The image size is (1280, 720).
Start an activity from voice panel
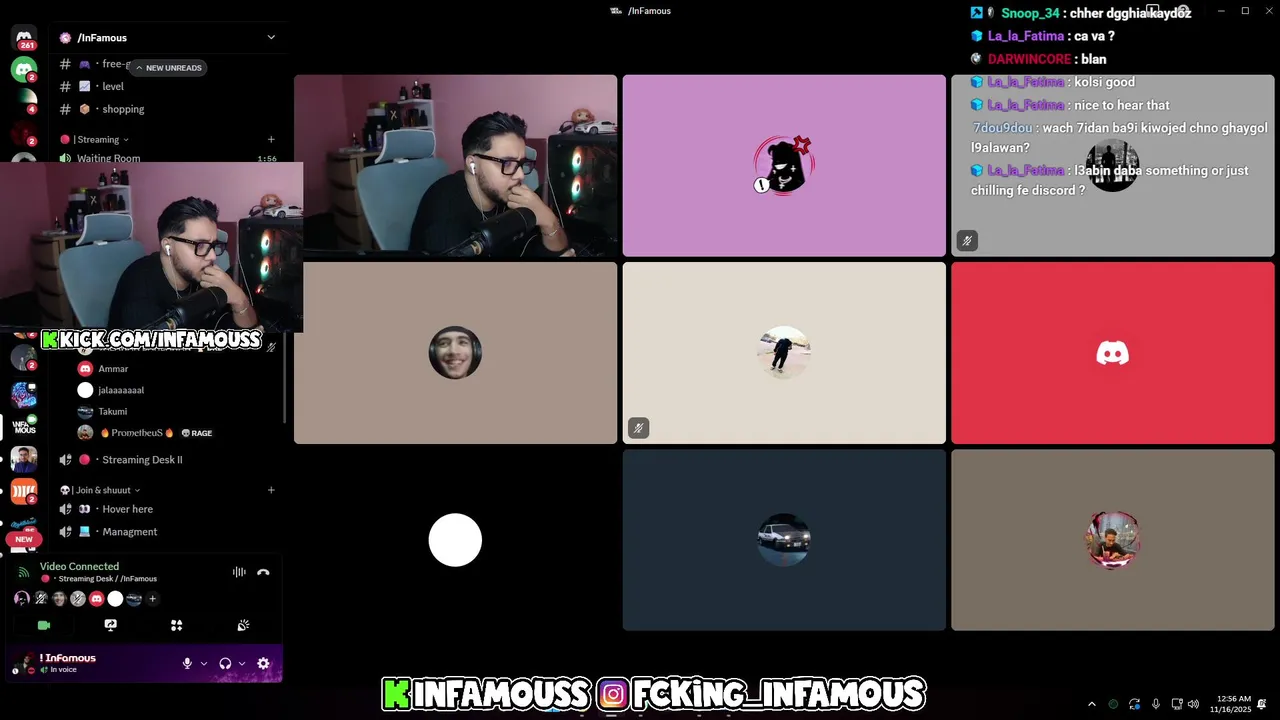[176, 625]
